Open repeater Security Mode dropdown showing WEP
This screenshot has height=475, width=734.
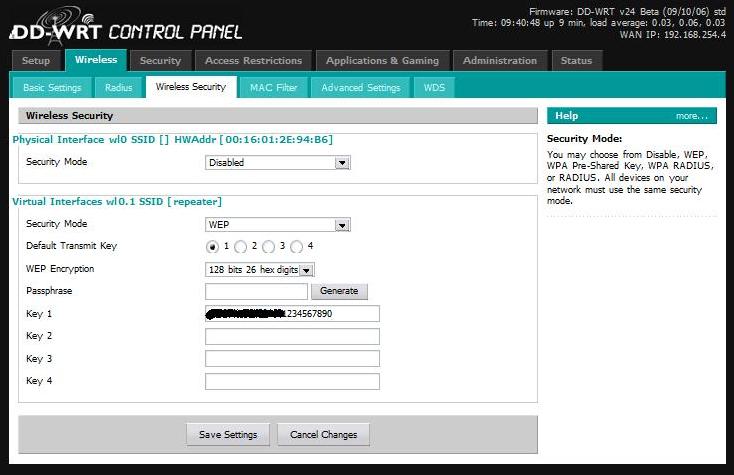[x=278, y=225]
